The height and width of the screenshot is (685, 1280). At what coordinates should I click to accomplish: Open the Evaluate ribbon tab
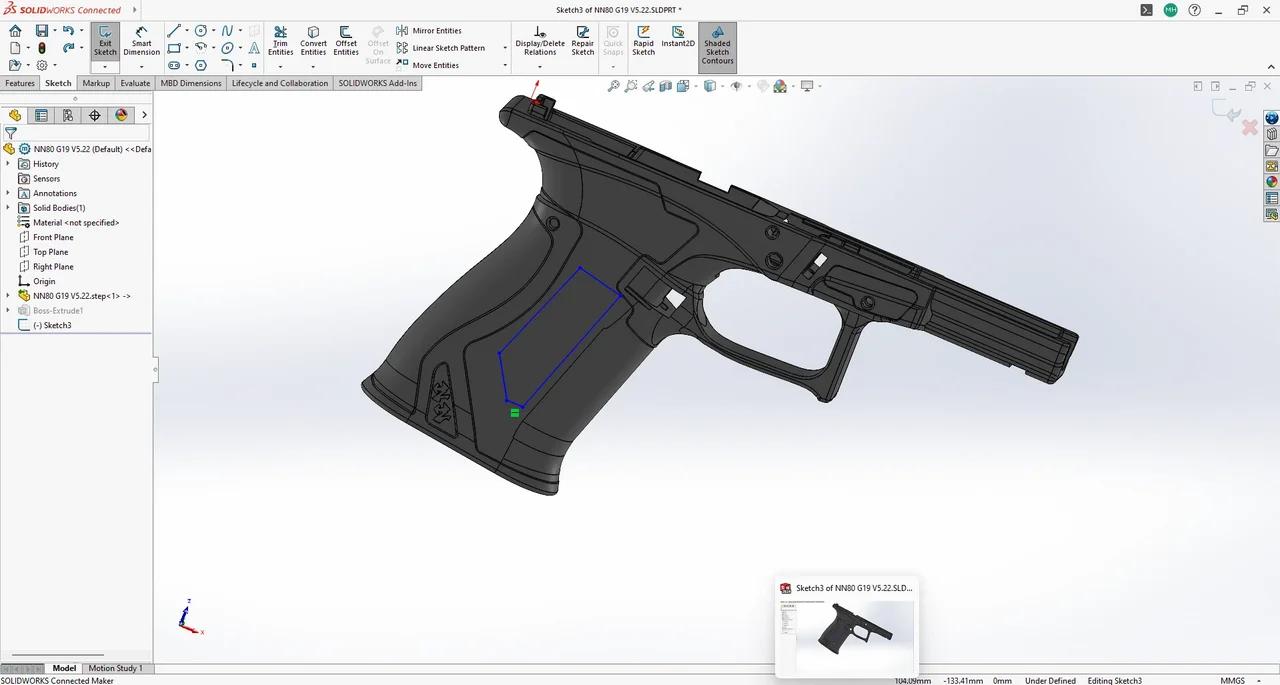(134, 83)
